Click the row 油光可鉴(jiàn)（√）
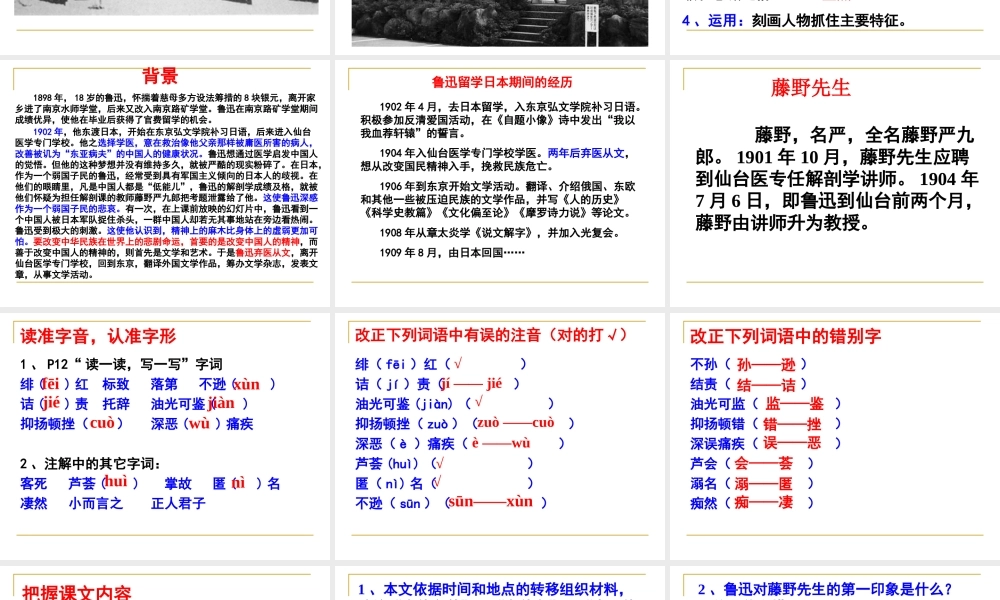 click(455, 404)
